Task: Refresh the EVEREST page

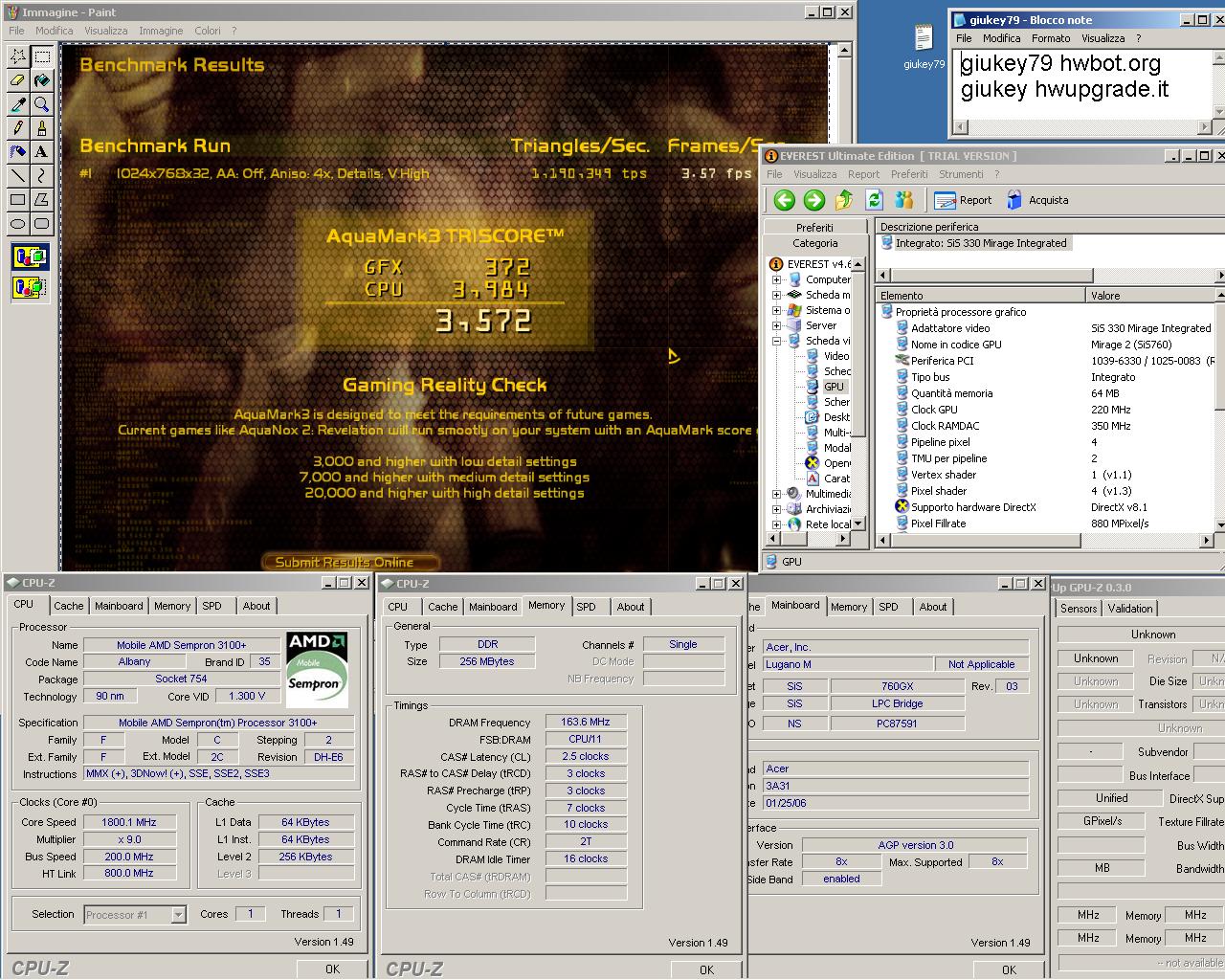Action: click(x=874, y=200)
